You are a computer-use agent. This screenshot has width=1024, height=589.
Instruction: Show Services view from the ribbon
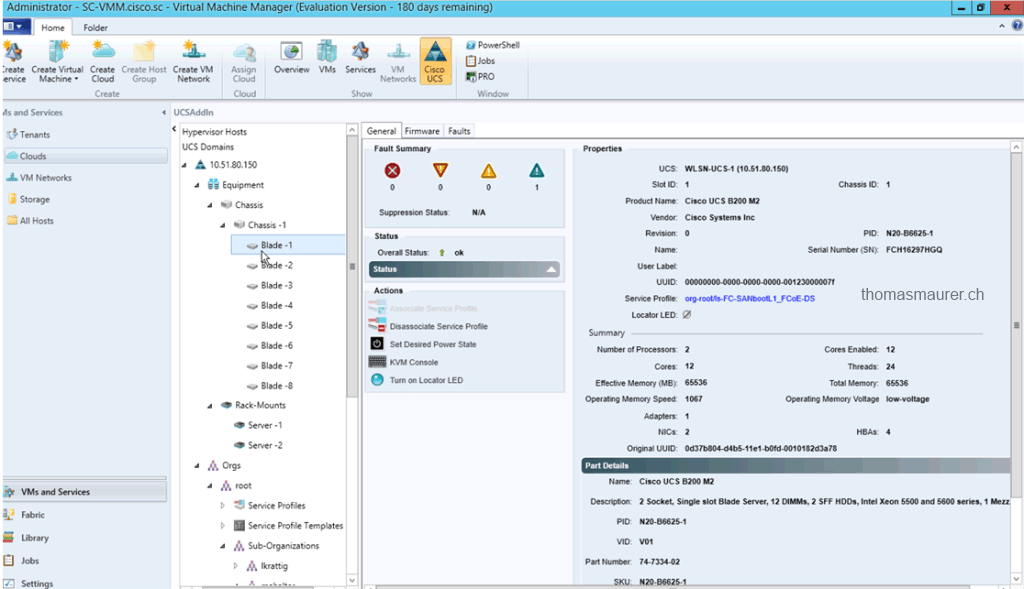[360, 58]
